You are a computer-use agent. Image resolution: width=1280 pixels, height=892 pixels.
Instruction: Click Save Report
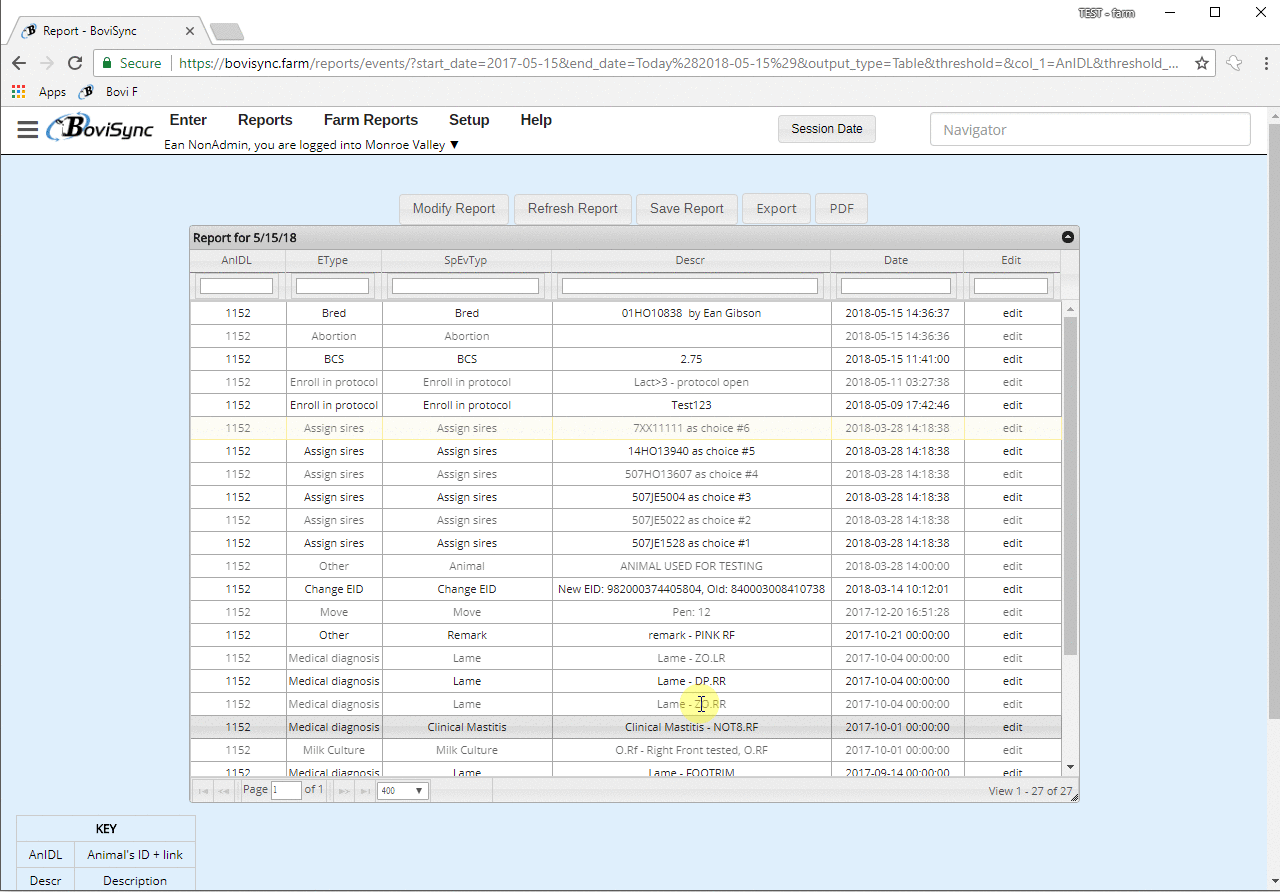pyautogui.click(x=687, y=209)
